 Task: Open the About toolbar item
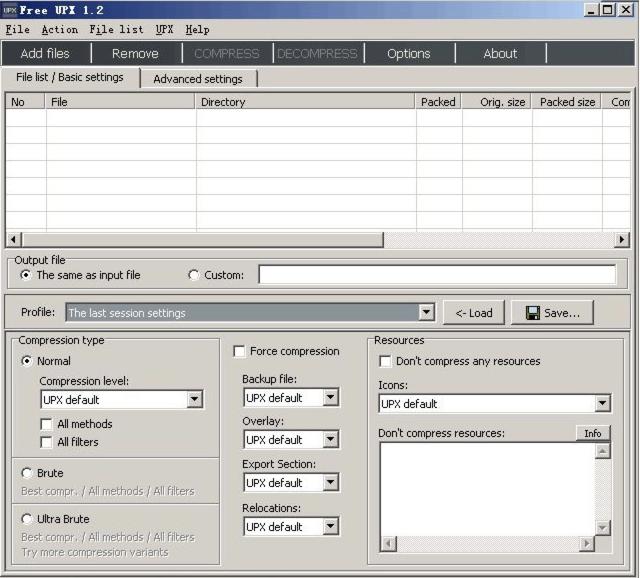click(500, 54)
